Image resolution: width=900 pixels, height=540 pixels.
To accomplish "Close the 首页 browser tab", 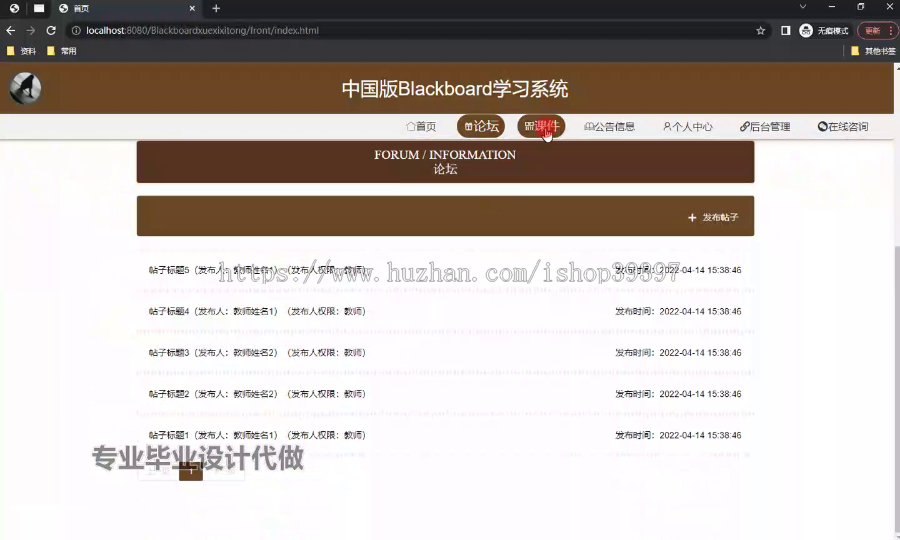I will click(x=192, y=8).
